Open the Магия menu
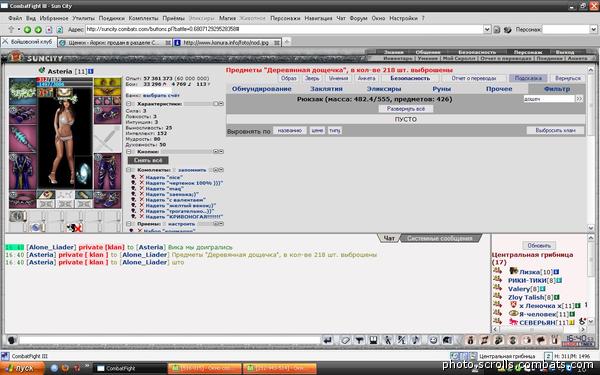Screen dimensions: 600x375 227,18
